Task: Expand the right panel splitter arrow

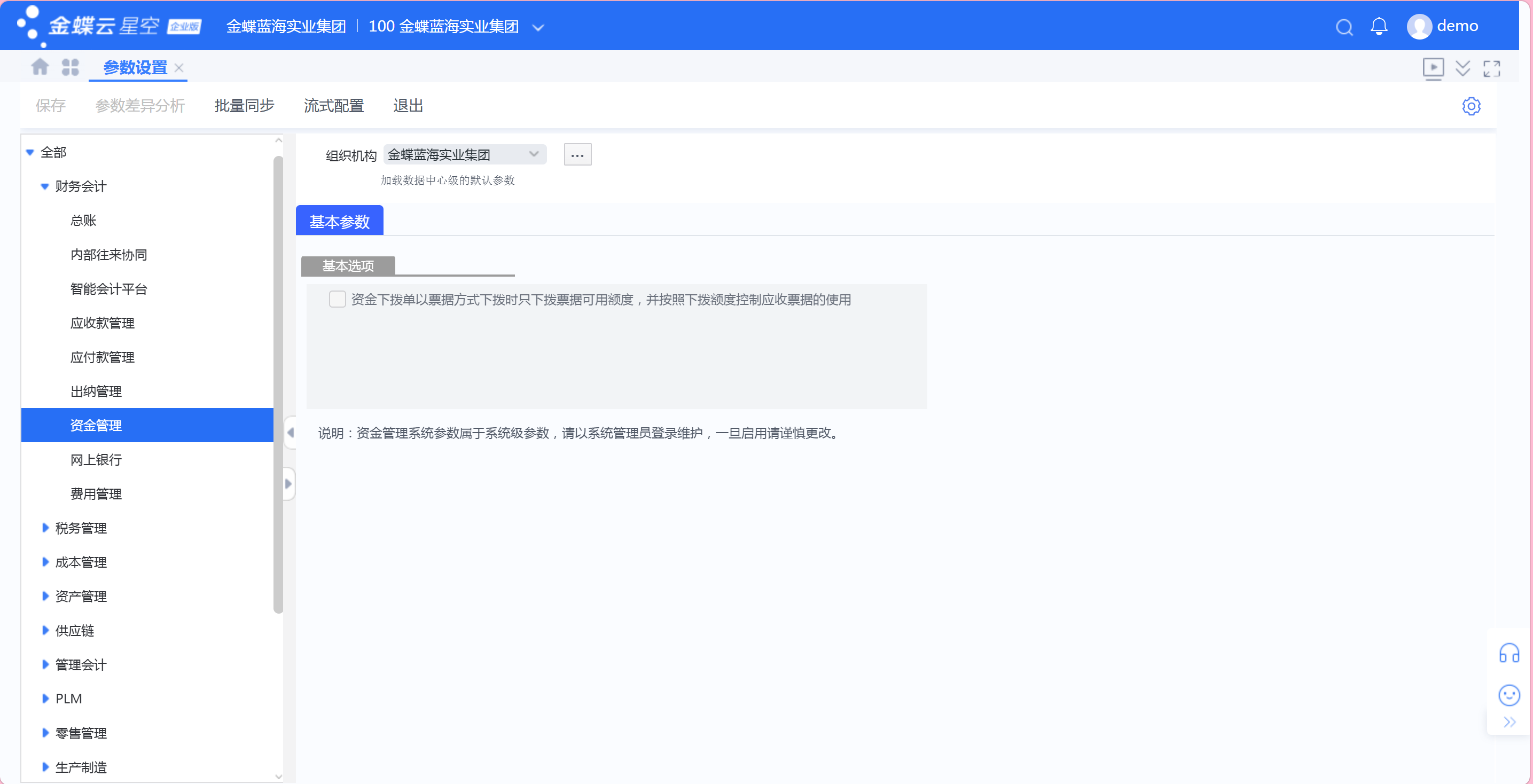Action: click(x=288, y=484)
